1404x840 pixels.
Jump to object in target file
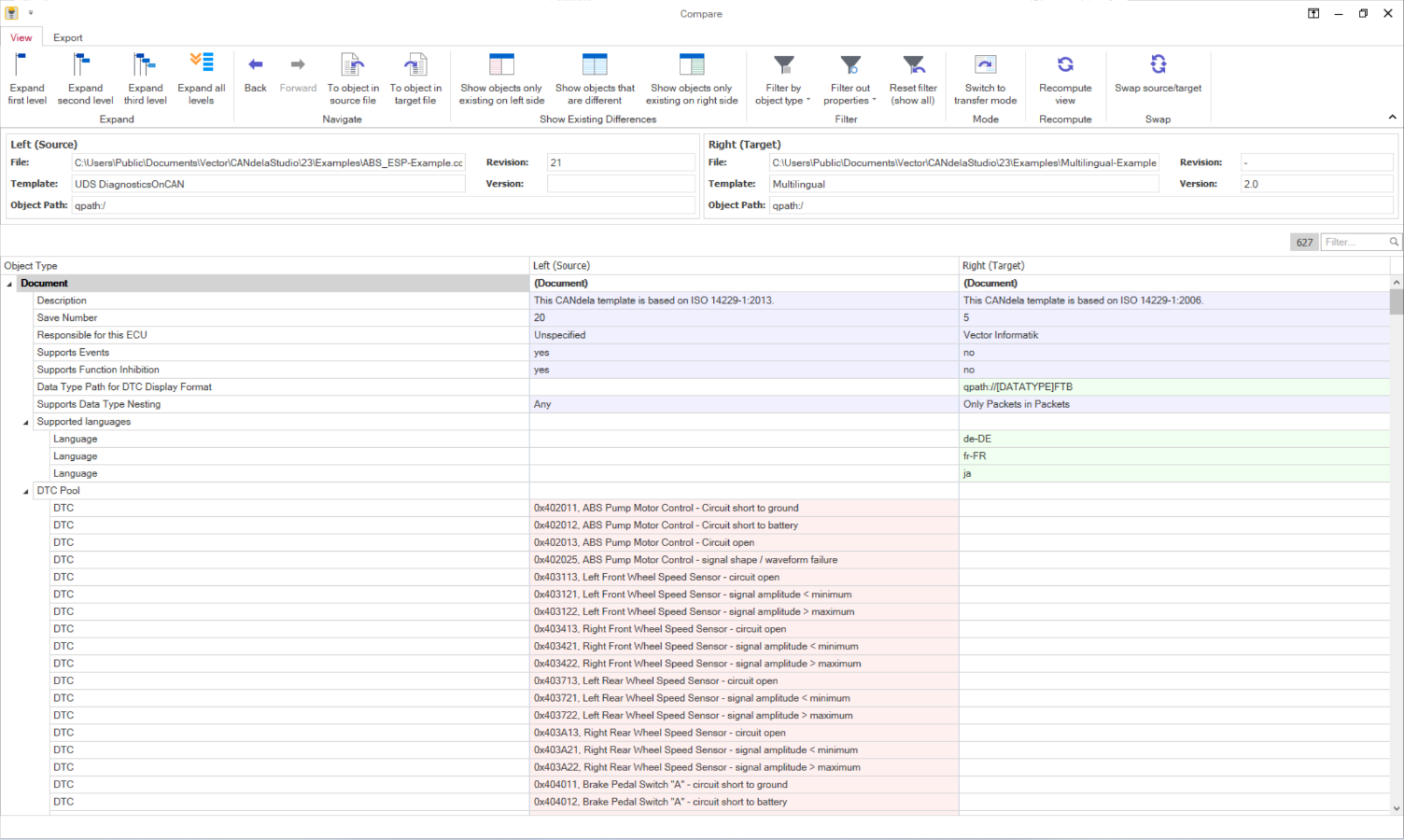(x=415, y=79)
